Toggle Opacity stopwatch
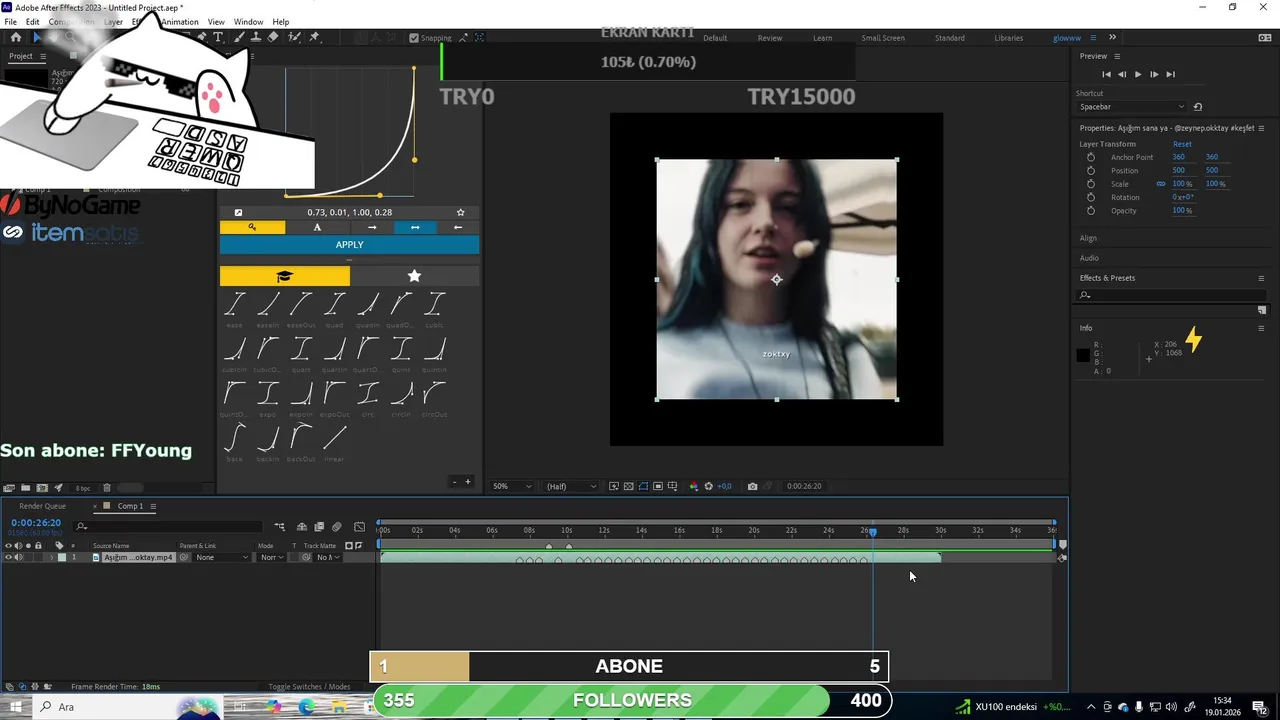This screenshot has width=1280, height=720. pyautogui.click(x=1090, y=210)
